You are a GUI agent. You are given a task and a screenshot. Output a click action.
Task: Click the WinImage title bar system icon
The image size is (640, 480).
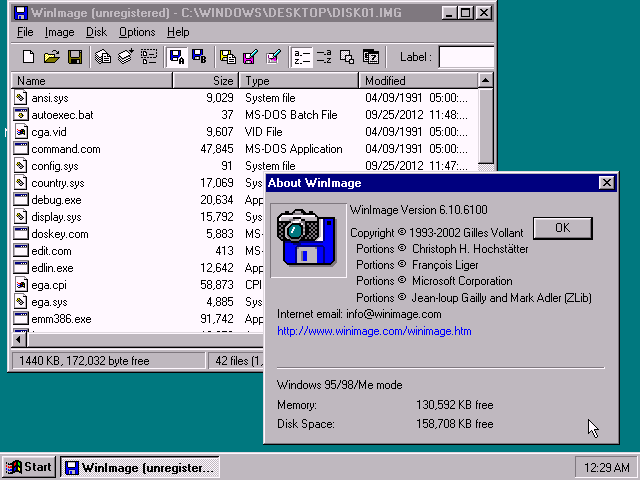click(x=21, y=13)
